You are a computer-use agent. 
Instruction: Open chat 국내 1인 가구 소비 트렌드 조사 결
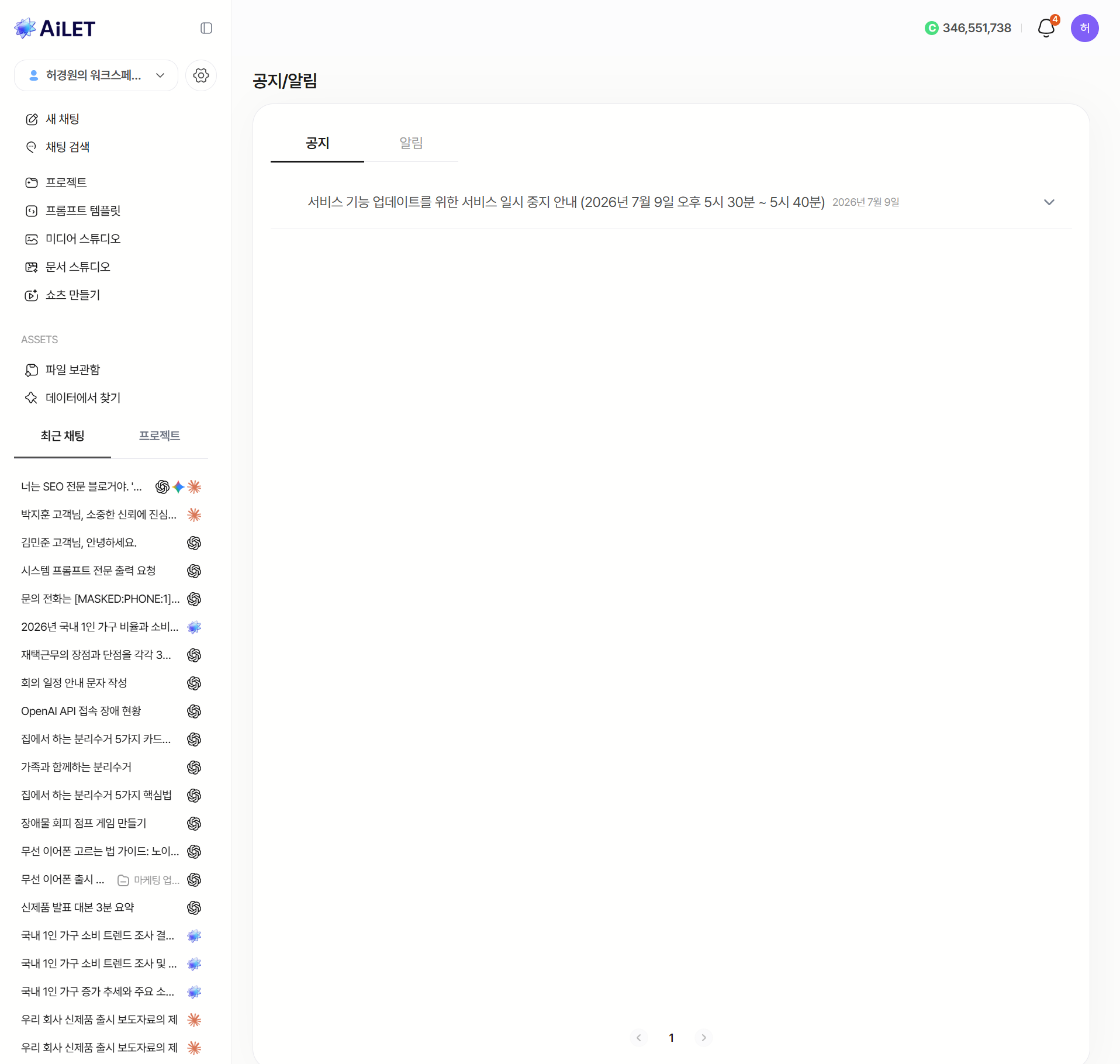click(x=97, y=935)
